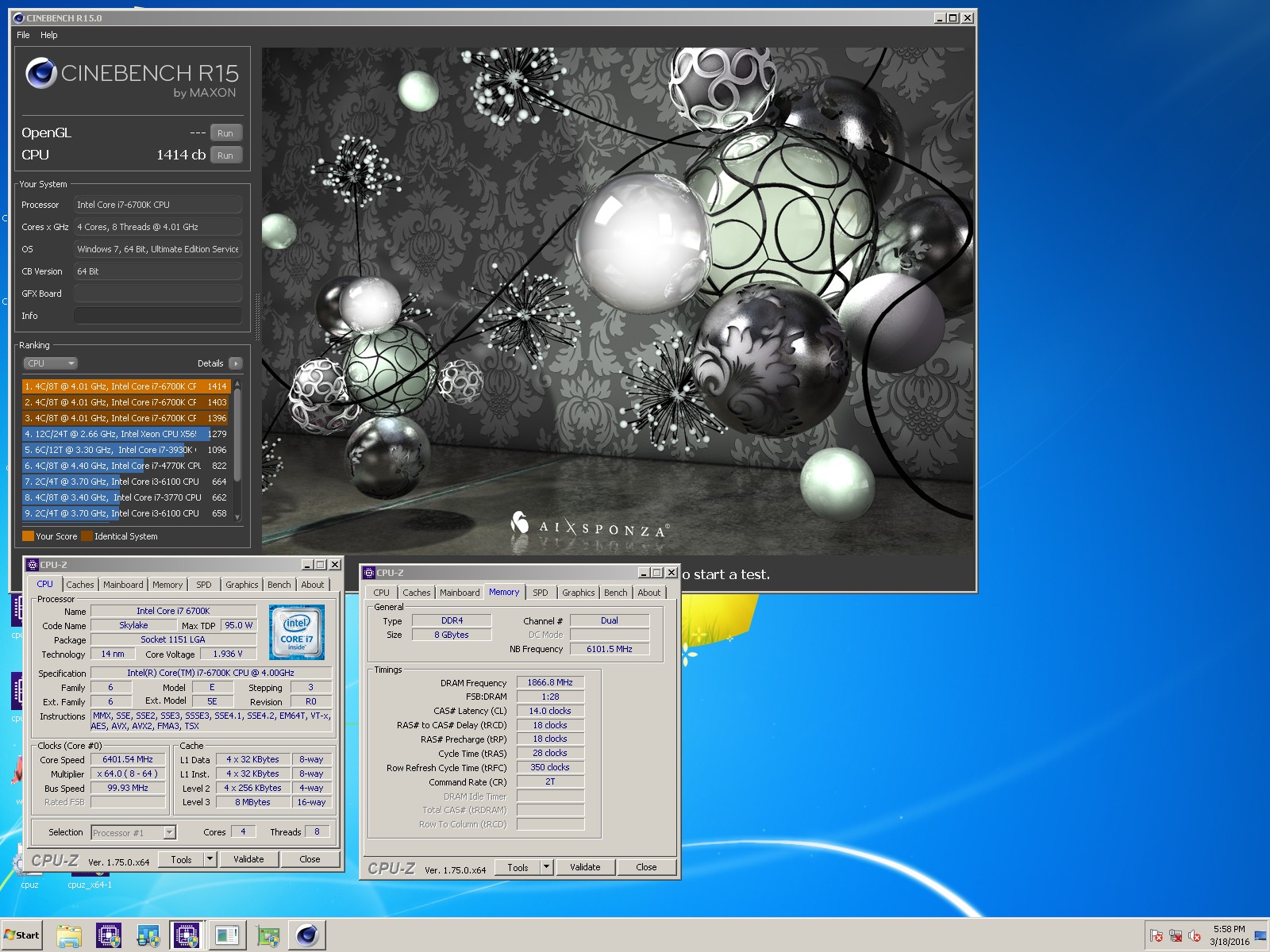Open Bench tab in CPU-Z processor window

(x=279, y=585)
